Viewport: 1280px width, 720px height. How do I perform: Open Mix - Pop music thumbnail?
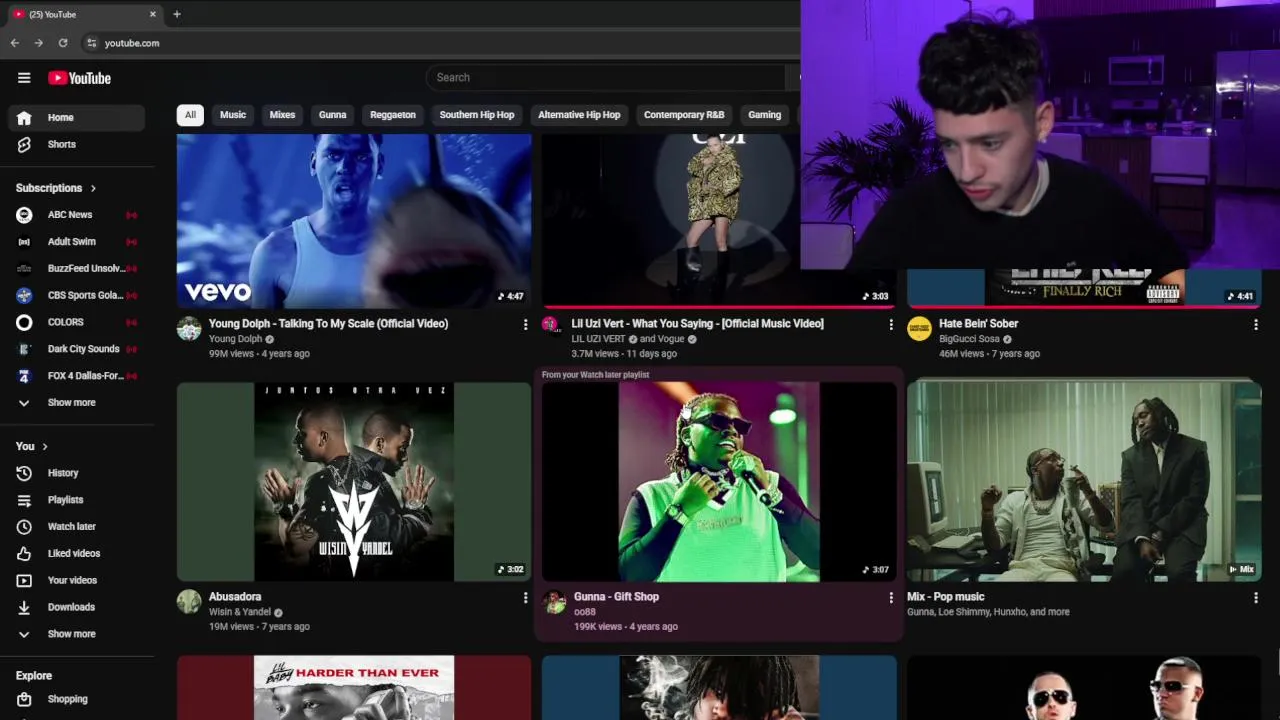tap(1084, 481)
